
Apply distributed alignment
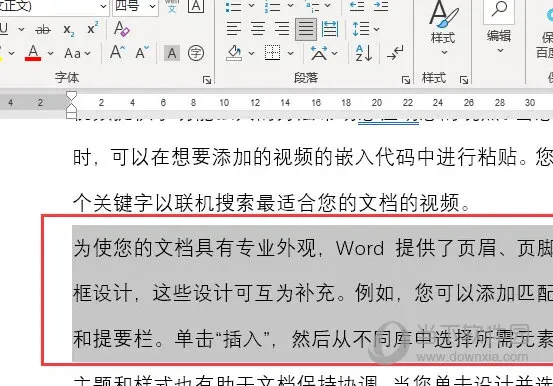pyautogui.click(x=330, y=29)
